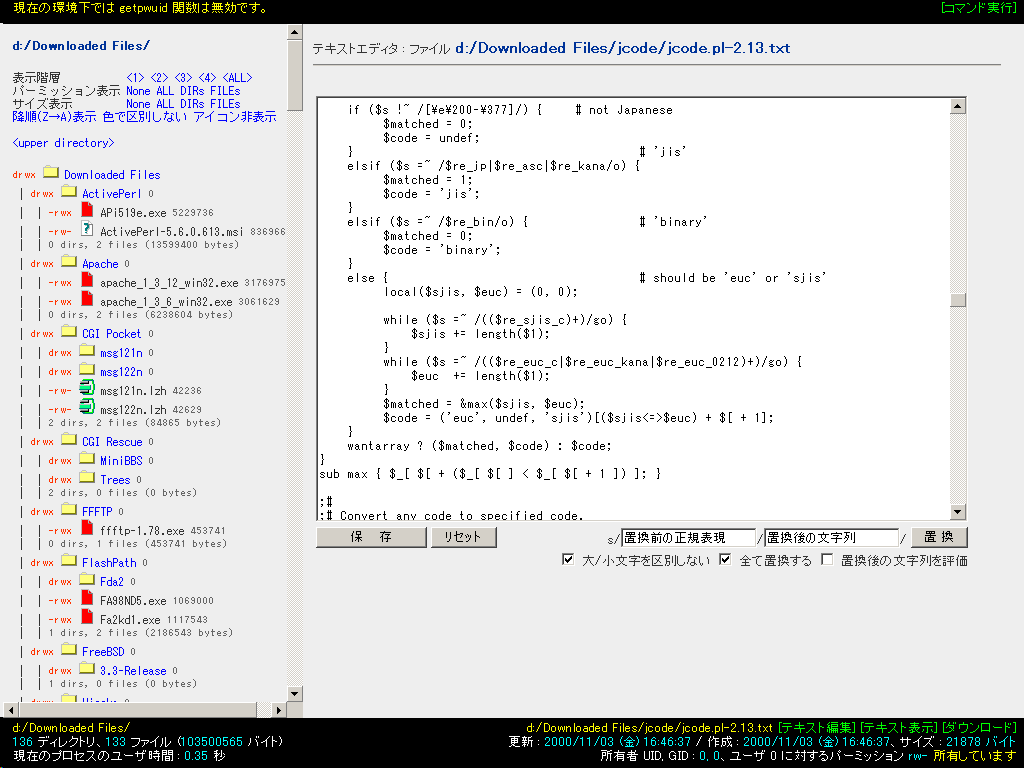Enable the 置換後の文字列を評価 checkbox
This screenshot has height=768, width=1024.
click(x=827, y=560)
